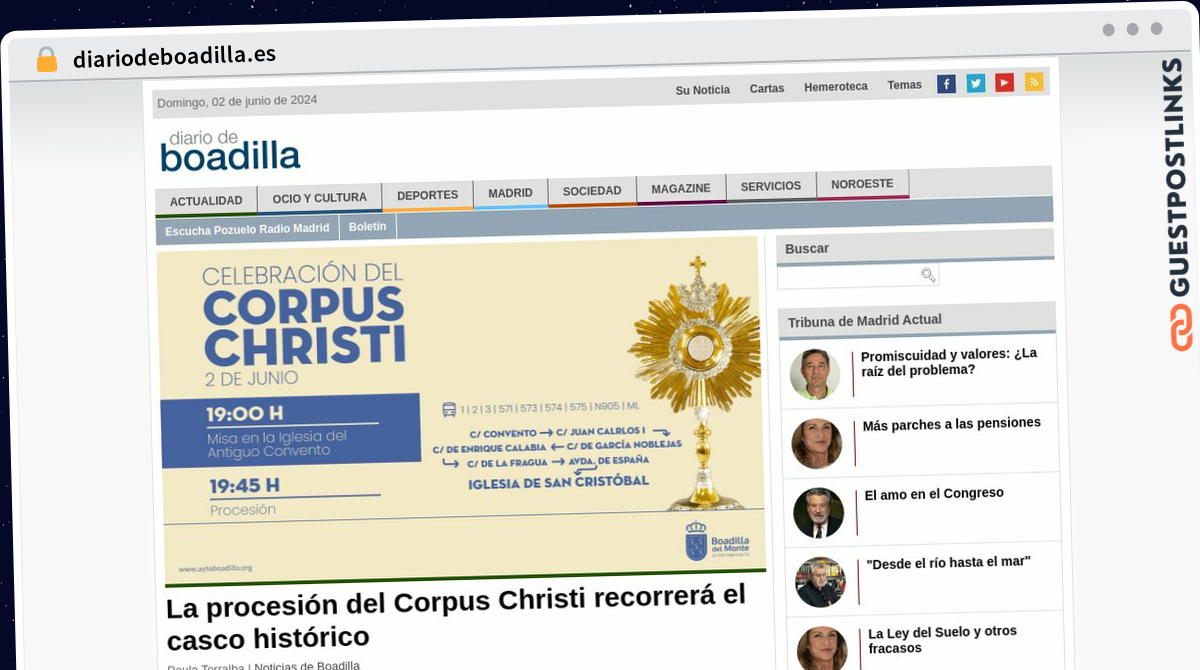Click Escucha Pozuelo Radio Madrid
The height and width of the screenshot is (670, 1200).
[x=247, y=229]
